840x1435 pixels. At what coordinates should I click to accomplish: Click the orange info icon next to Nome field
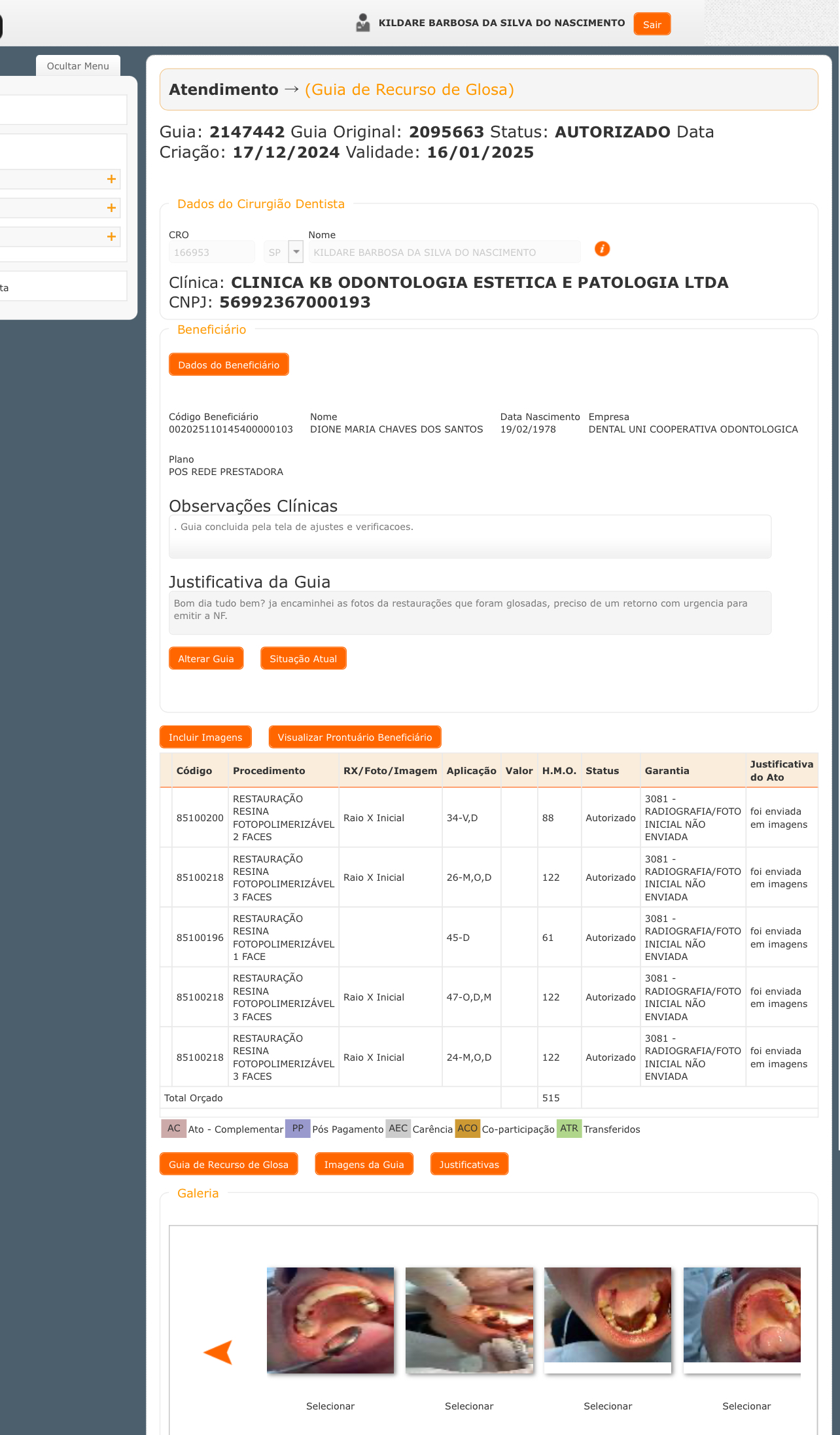602,249
